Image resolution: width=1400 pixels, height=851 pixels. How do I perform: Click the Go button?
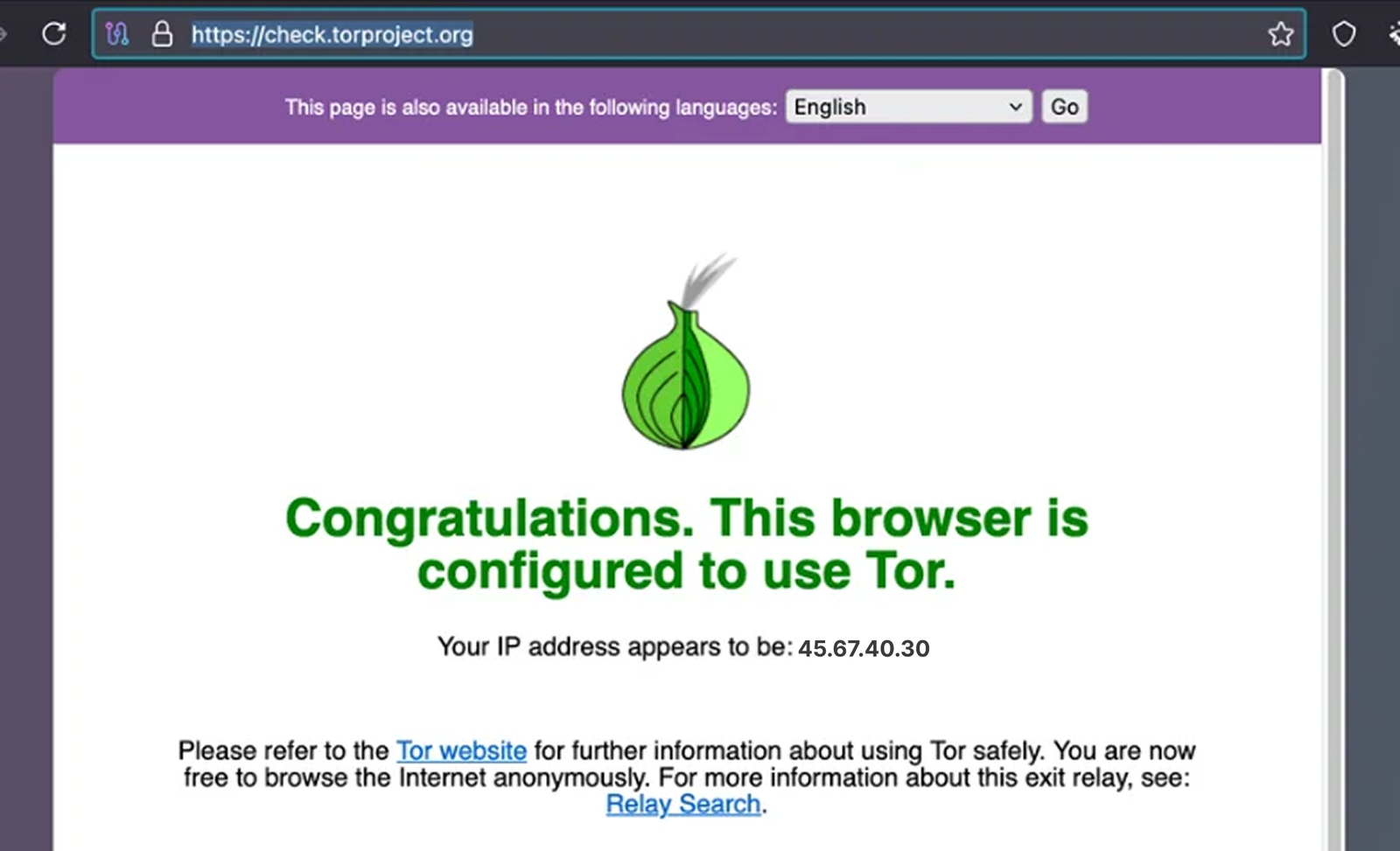click(x=1064, y=107)
